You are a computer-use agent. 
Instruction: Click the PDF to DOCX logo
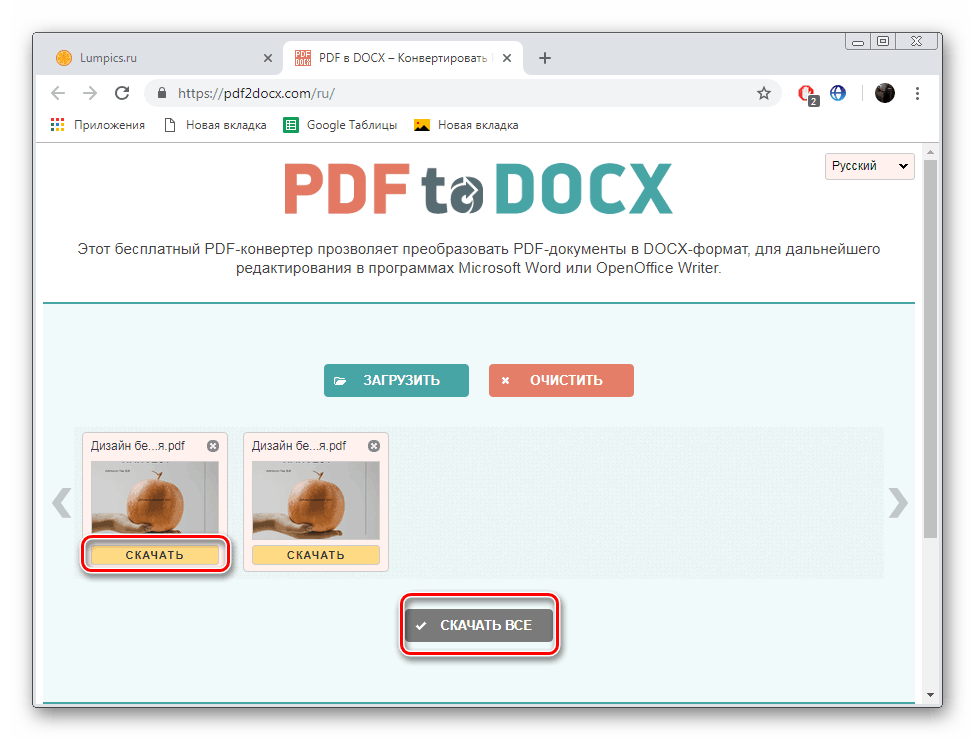coord(478,189)
